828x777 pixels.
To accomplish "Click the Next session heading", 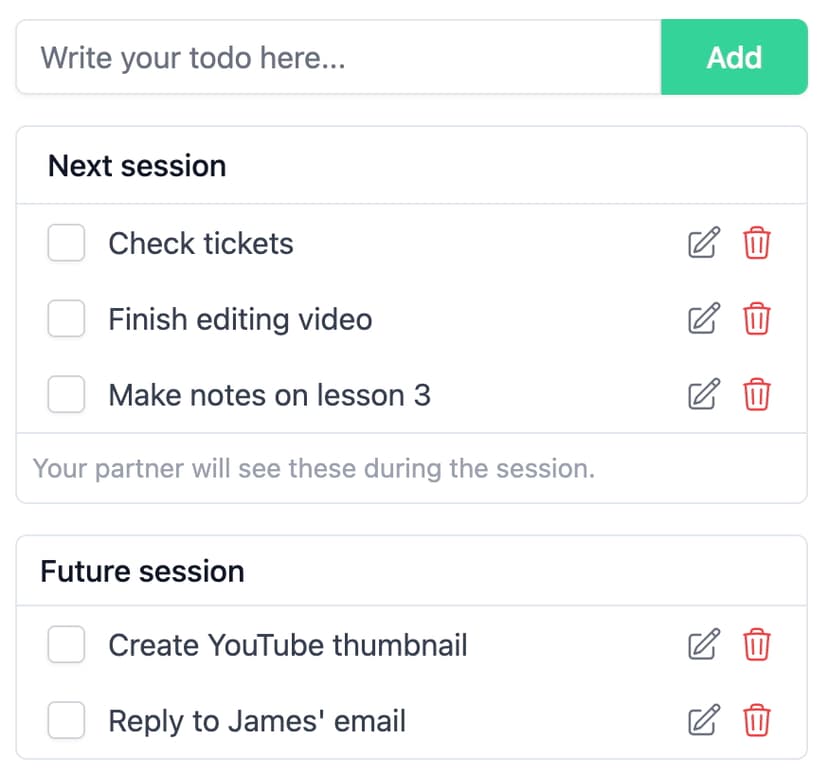I will pos(137,166).
